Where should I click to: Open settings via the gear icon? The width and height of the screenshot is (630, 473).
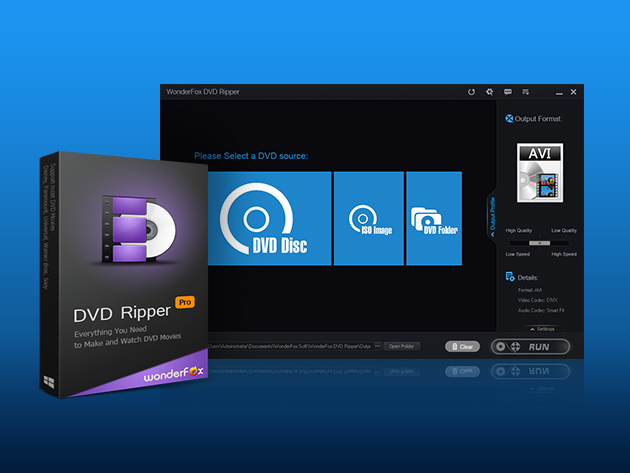(490, 92)
